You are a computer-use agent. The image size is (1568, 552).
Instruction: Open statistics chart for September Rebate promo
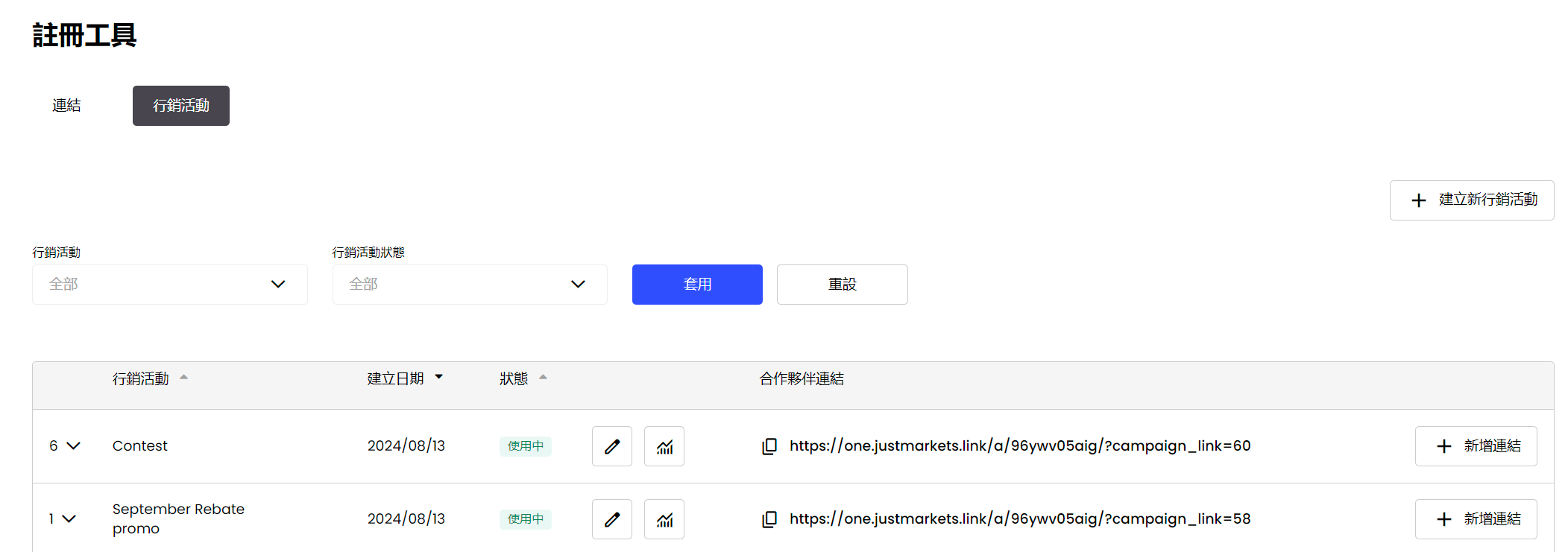tap(664, 519)
